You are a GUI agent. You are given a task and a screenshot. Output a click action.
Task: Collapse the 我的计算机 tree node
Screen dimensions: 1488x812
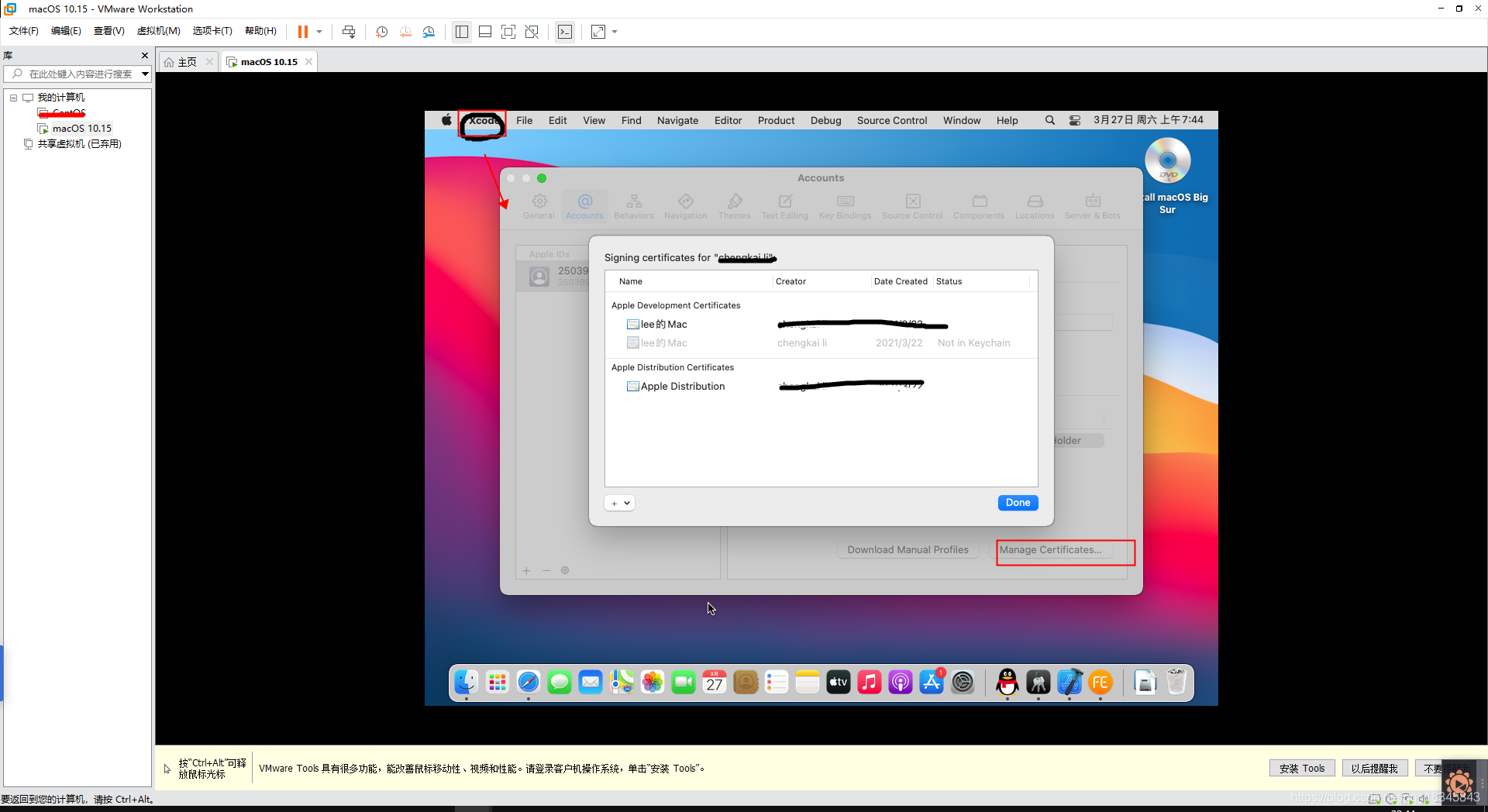tap(13, 98)
